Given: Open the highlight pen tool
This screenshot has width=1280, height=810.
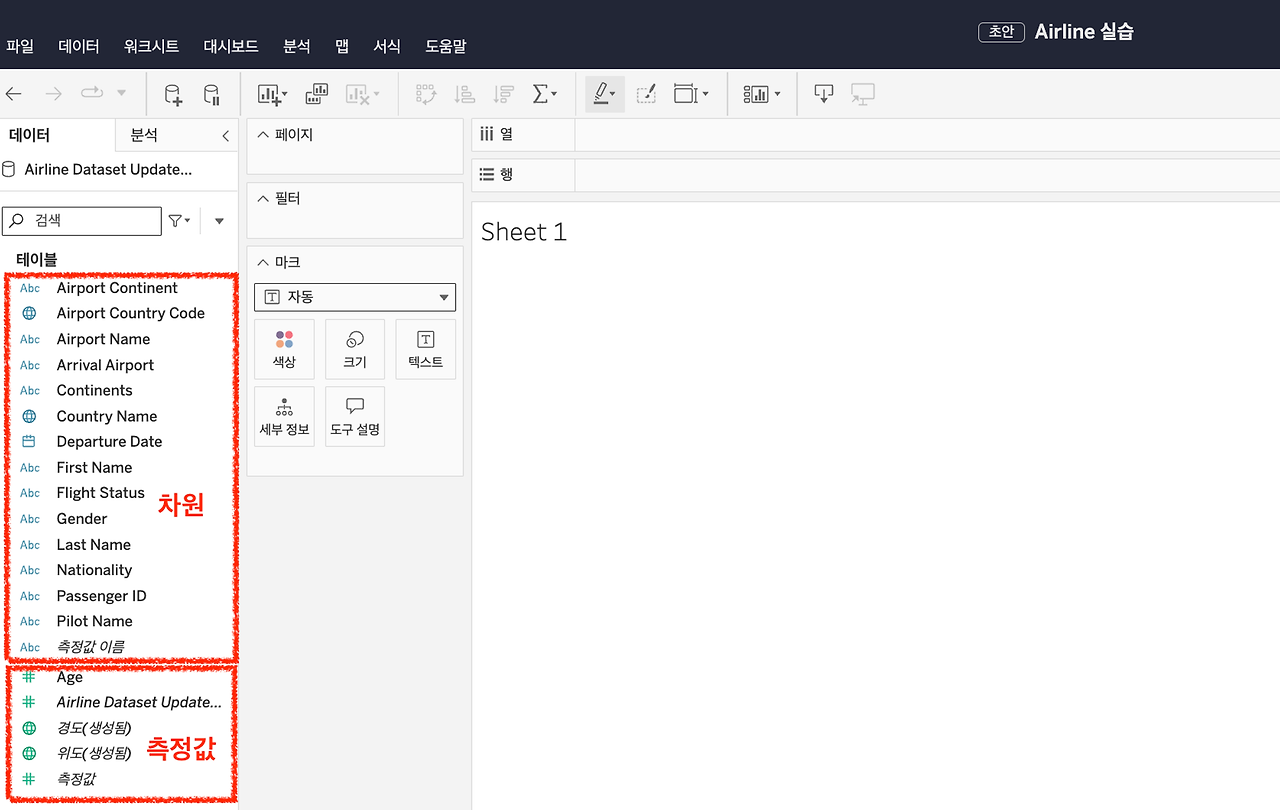Looking at the screenshot, I should [x=605, y=94].
